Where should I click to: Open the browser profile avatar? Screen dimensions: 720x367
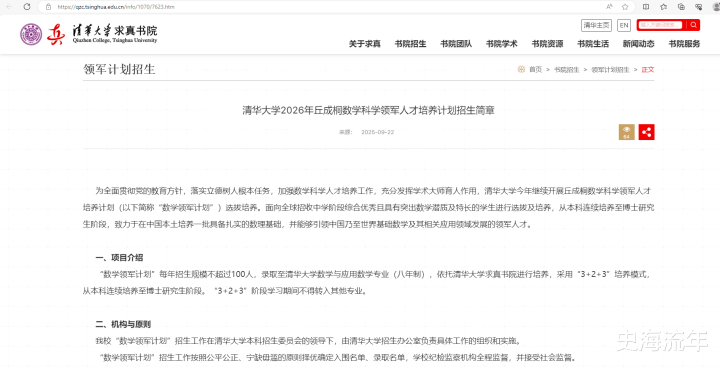coord(716,7)
